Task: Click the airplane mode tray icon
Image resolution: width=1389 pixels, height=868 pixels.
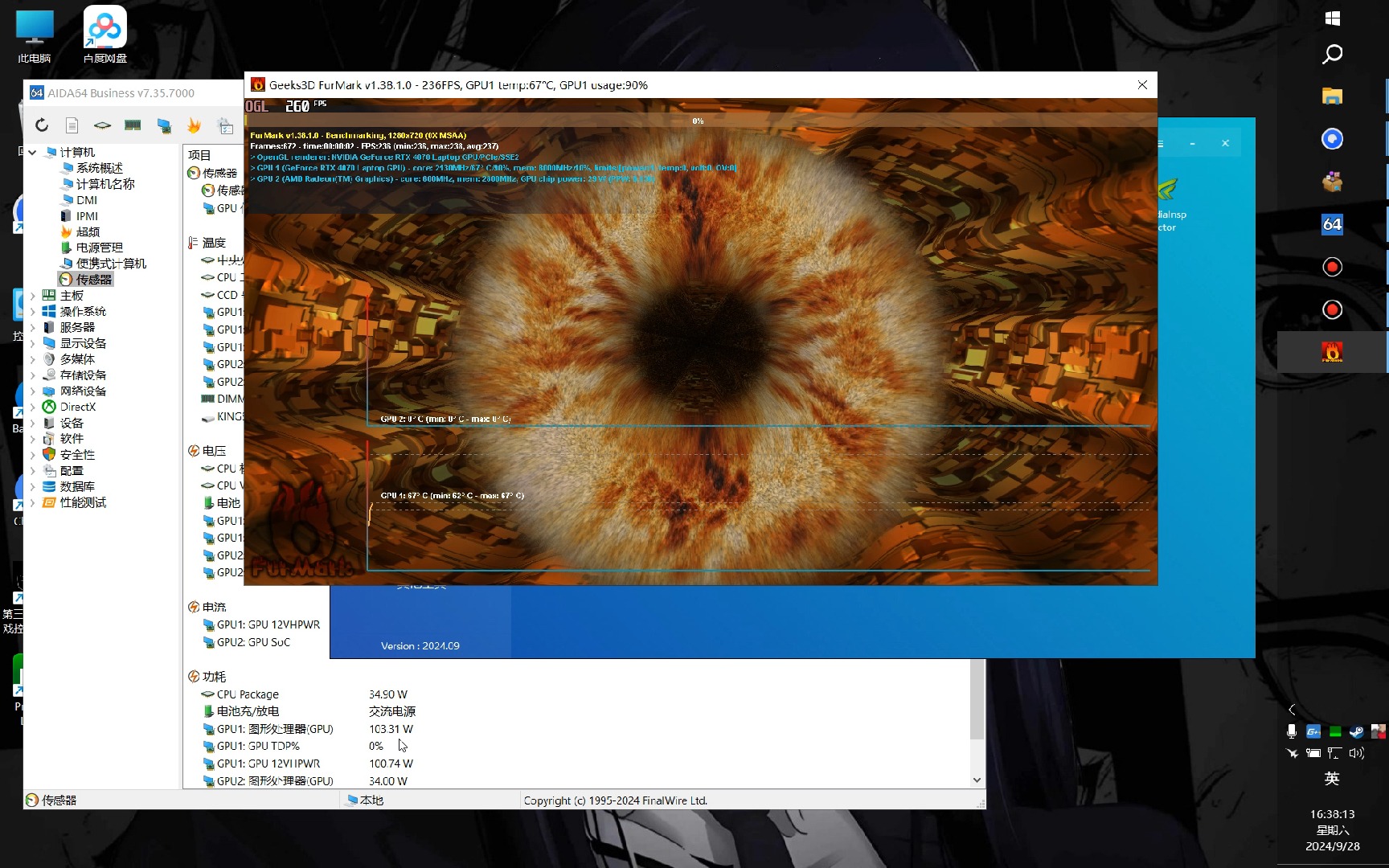Action: click(x=1292, y=753)
